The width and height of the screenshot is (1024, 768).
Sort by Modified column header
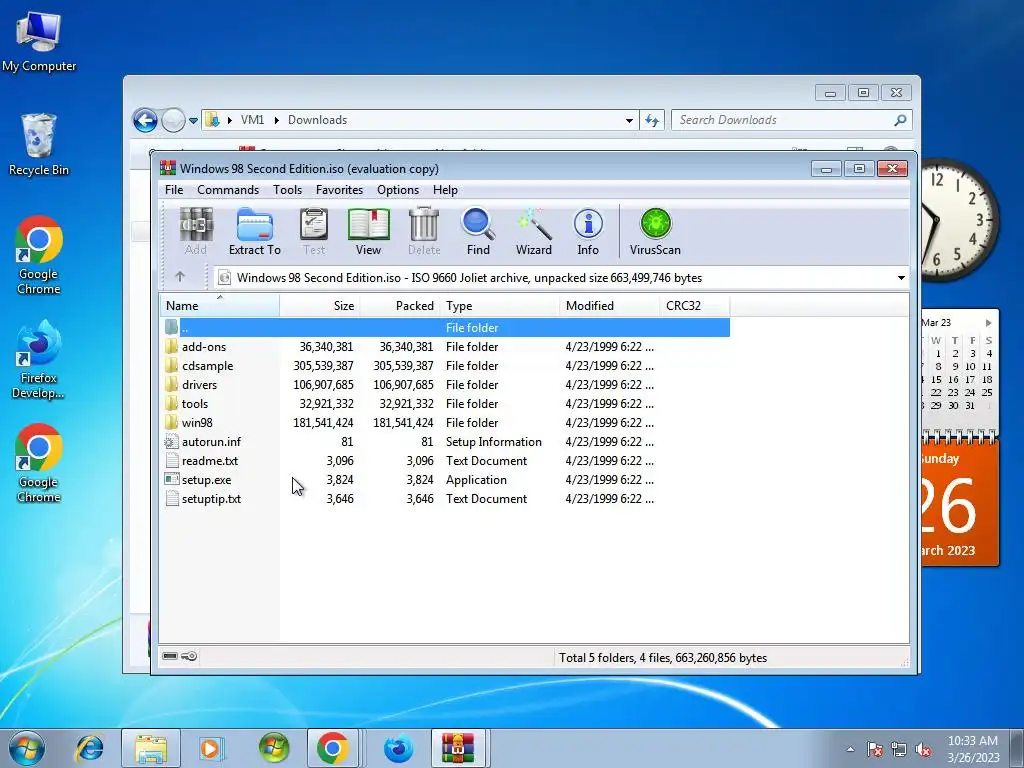click(x=609, y=306)
